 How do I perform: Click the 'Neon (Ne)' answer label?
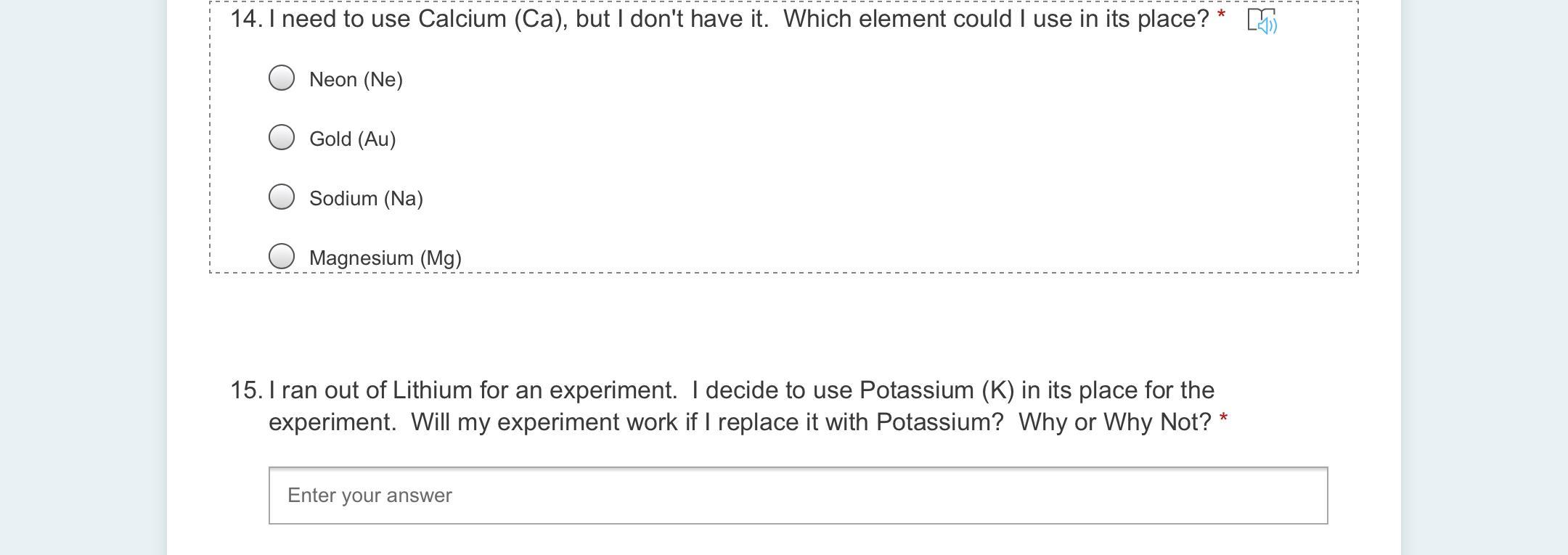(x=356, y=80)
